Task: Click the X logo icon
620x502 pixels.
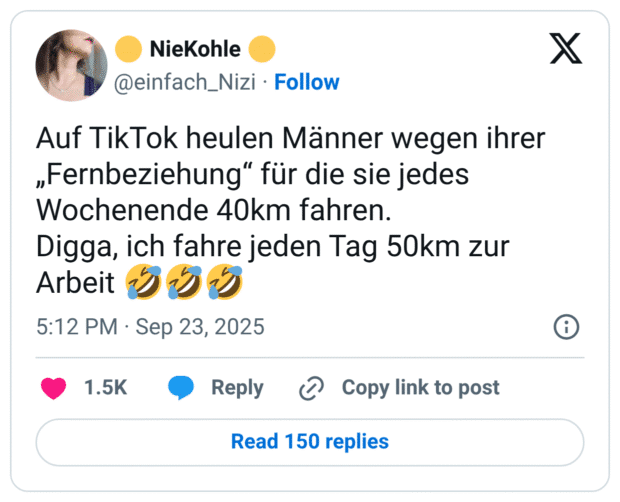Action: tap(565, 47)
